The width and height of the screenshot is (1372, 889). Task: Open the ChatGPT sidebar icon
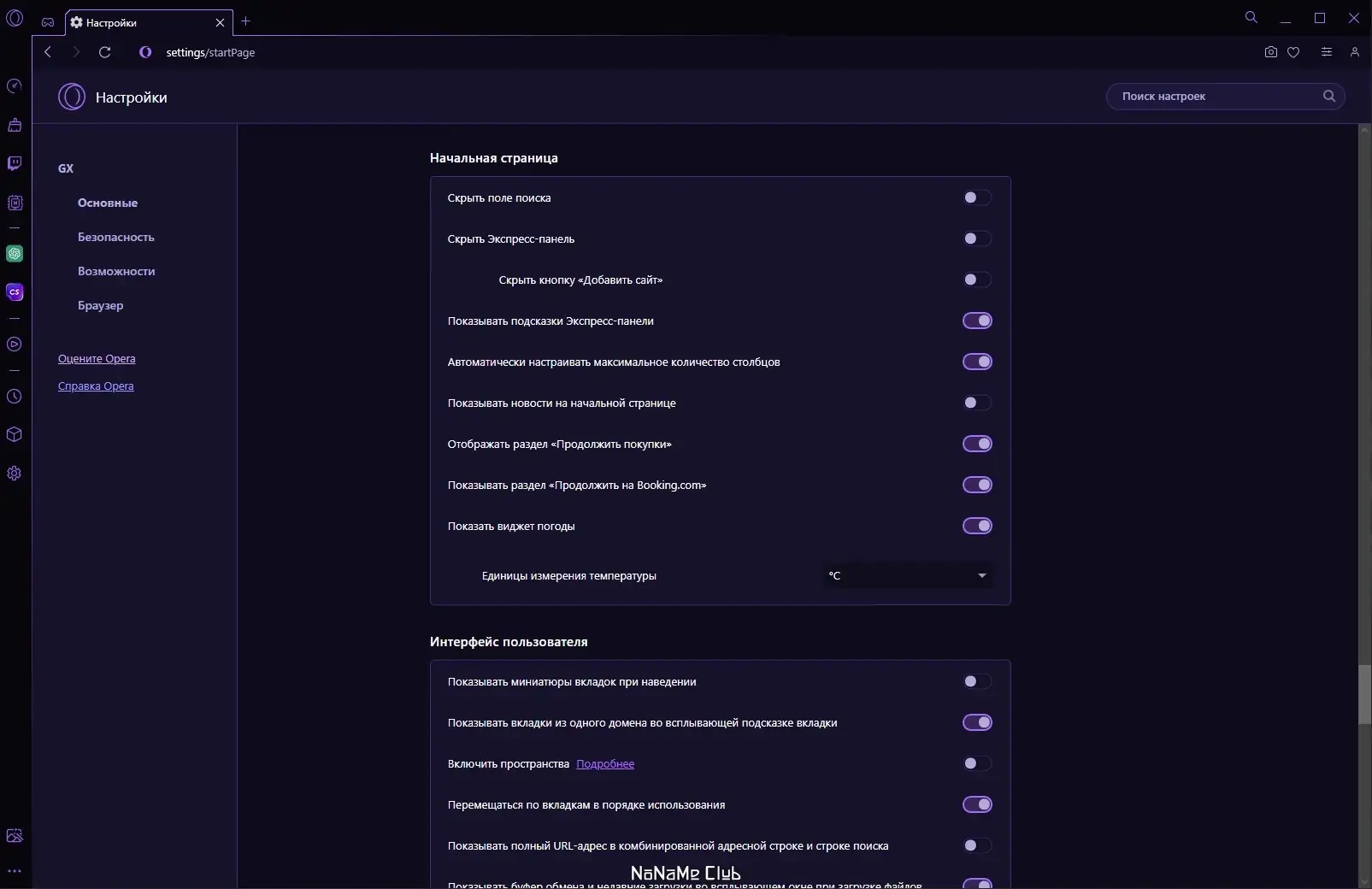click(15, 254)
